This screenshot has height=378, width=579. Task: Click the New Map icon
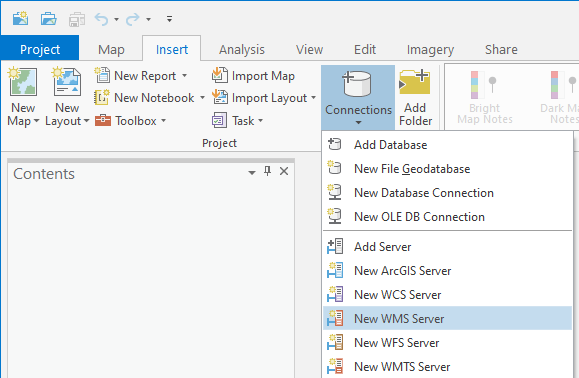[x=23, y=82]
